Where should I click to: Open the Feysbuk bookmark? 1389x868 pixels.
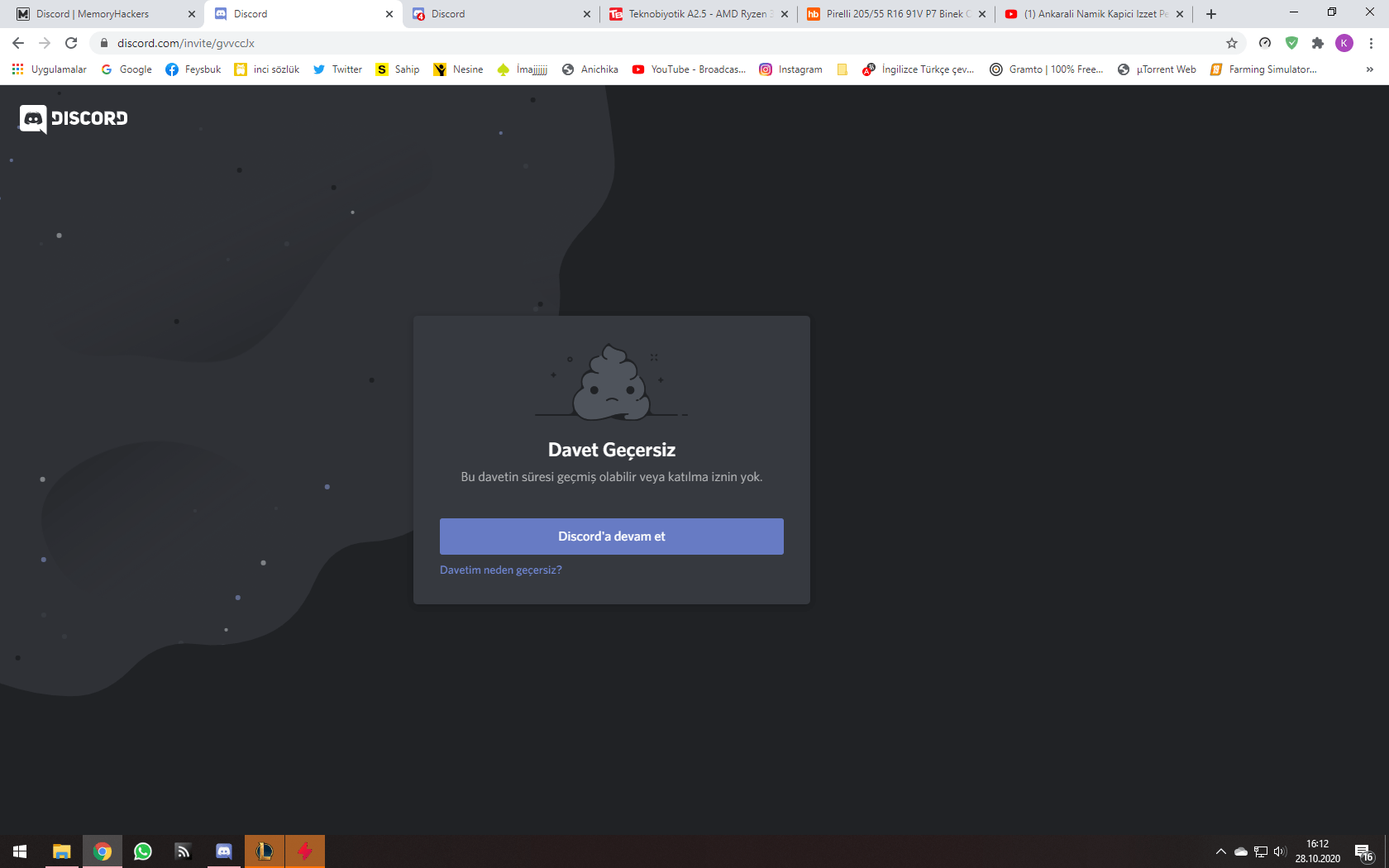click(193, 69)
